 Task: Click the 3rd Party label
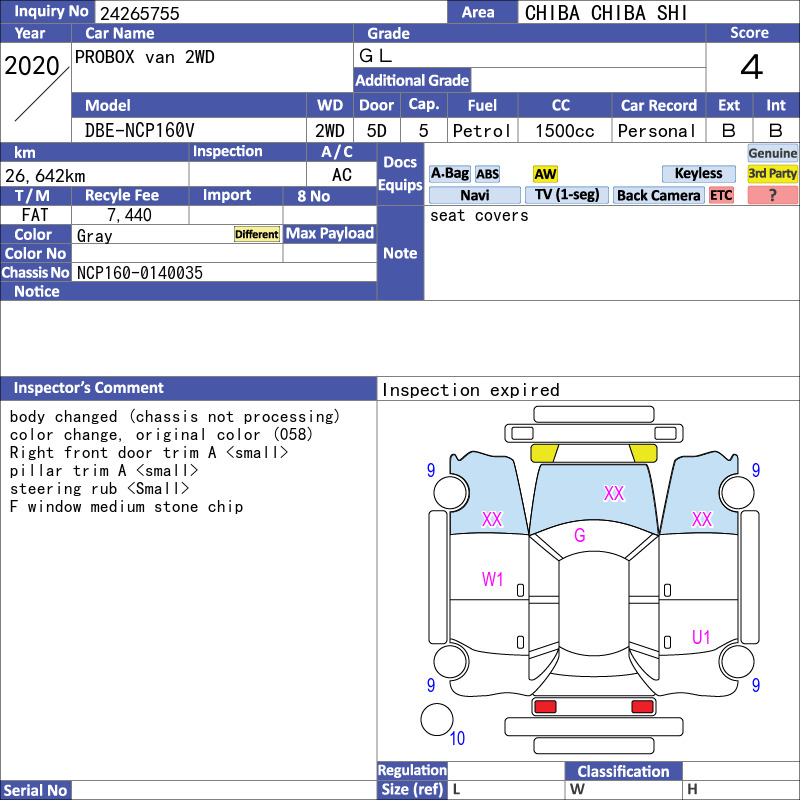[x=772, y=173]
